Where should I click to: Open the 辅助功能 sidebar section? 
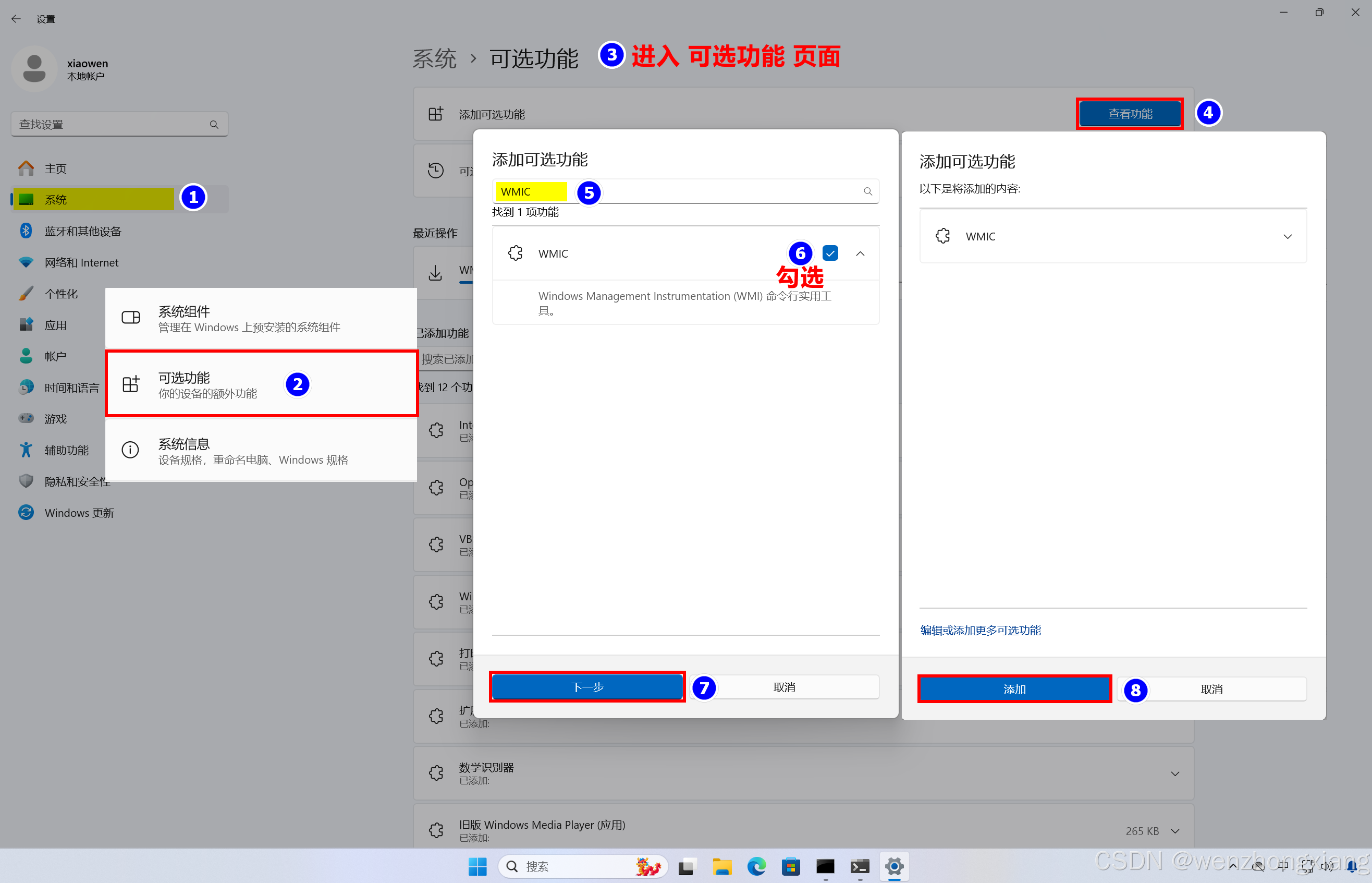67,450
